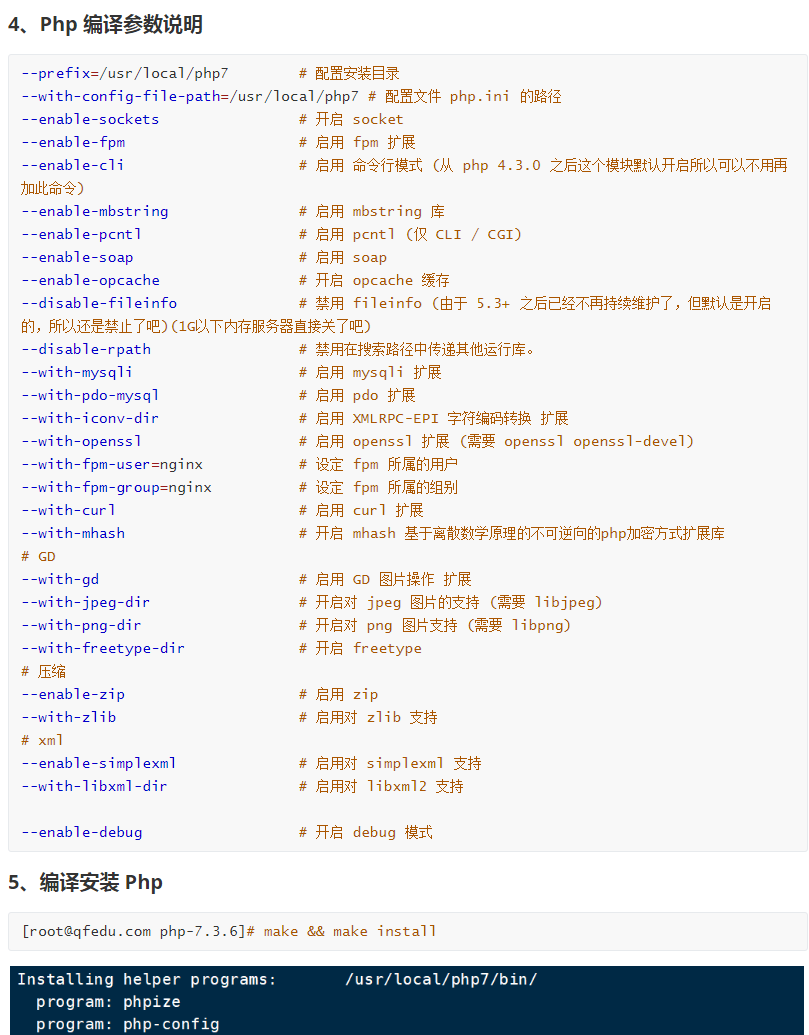Click the '--with-png-dir' option
Viewport: 809px width, 1035px height.
(82, 625)
